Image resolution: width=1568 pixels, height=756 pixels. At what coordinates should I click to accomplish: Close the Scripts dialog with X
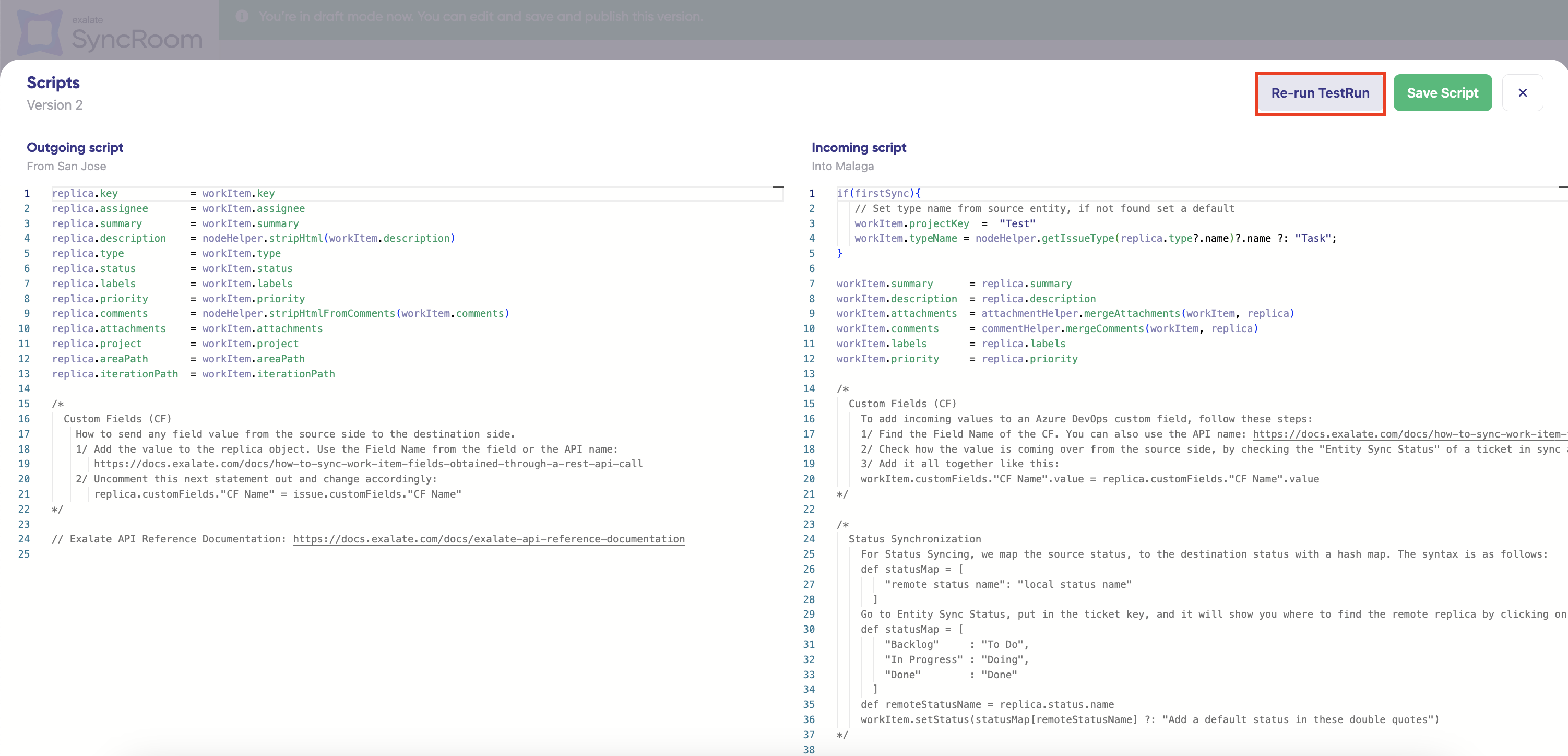(x=1522, y=93)
